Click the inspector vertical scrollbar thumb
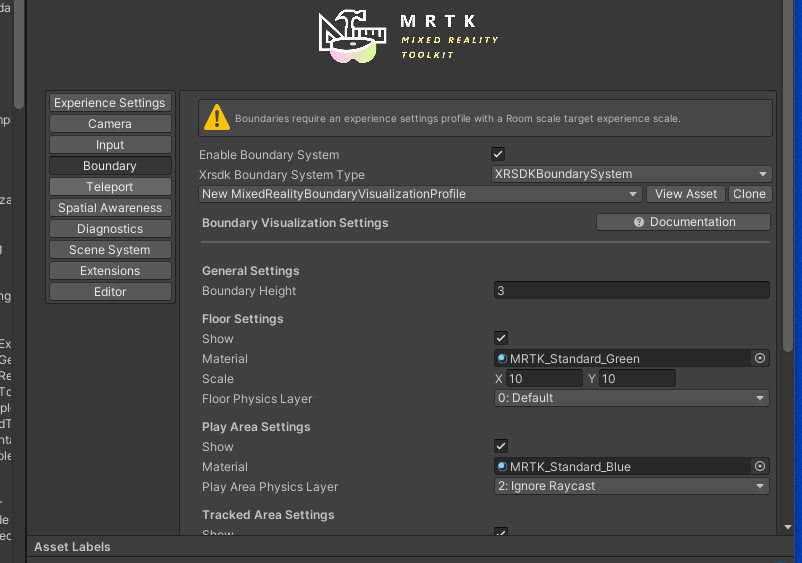 click(x=788, y=174)
